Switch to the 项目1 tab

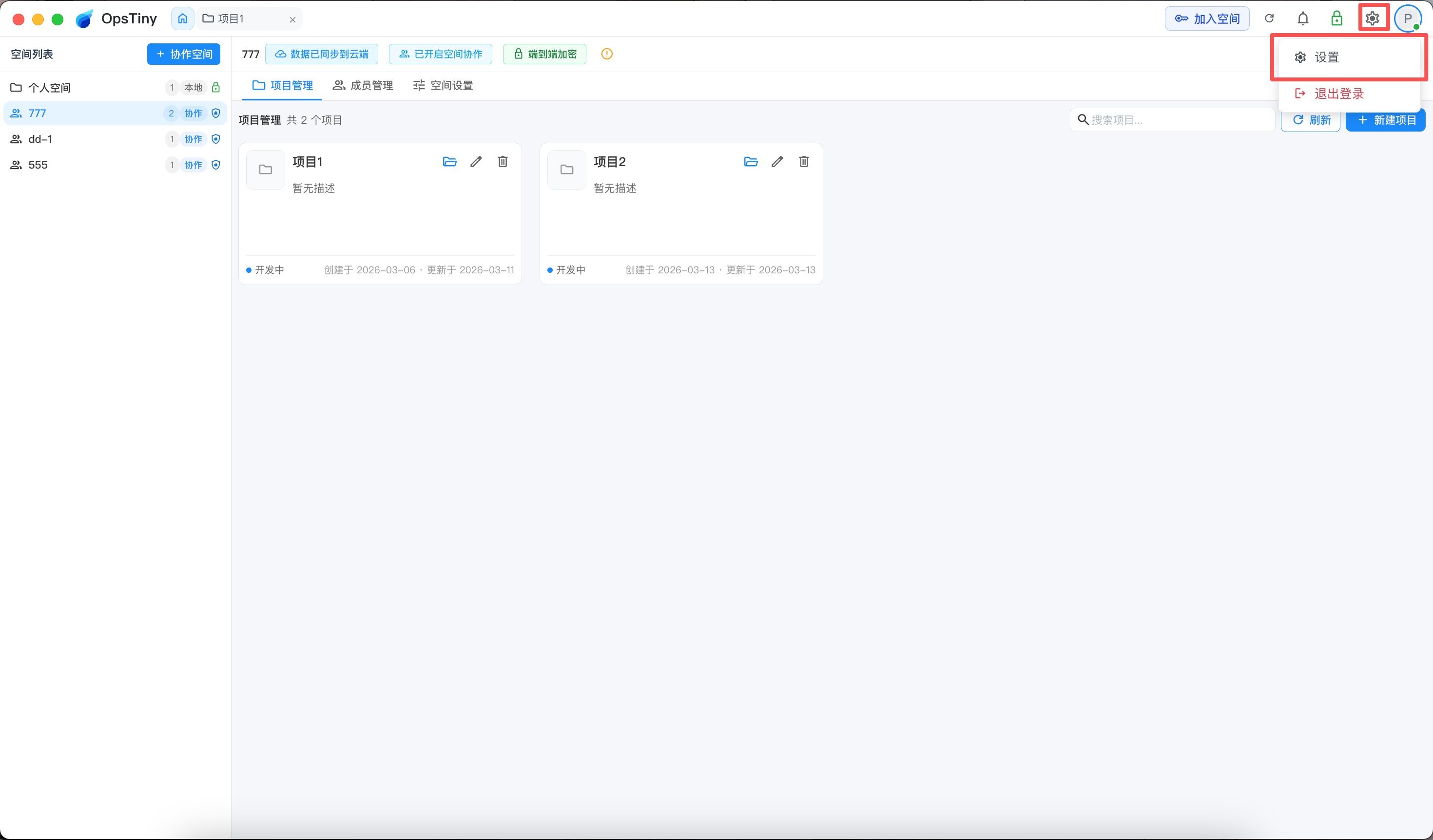[249, 19]
